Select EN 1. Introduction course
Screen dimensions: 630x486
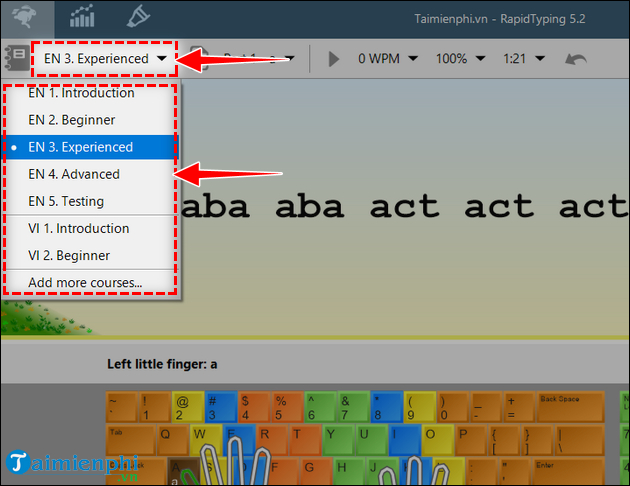[x=91, y=93]
